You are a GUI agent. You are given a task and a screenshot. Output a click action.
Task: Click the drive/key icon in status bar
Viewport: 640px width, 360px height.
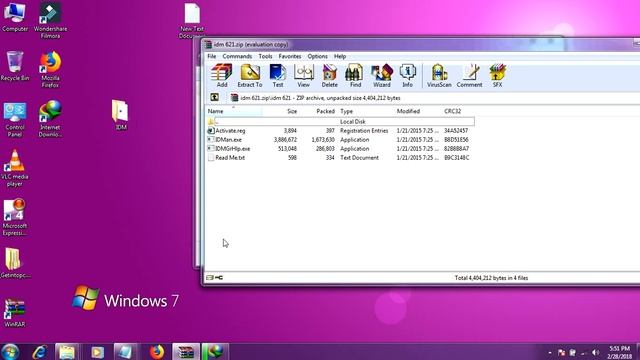pyautogui.click(x=215, y=278)
